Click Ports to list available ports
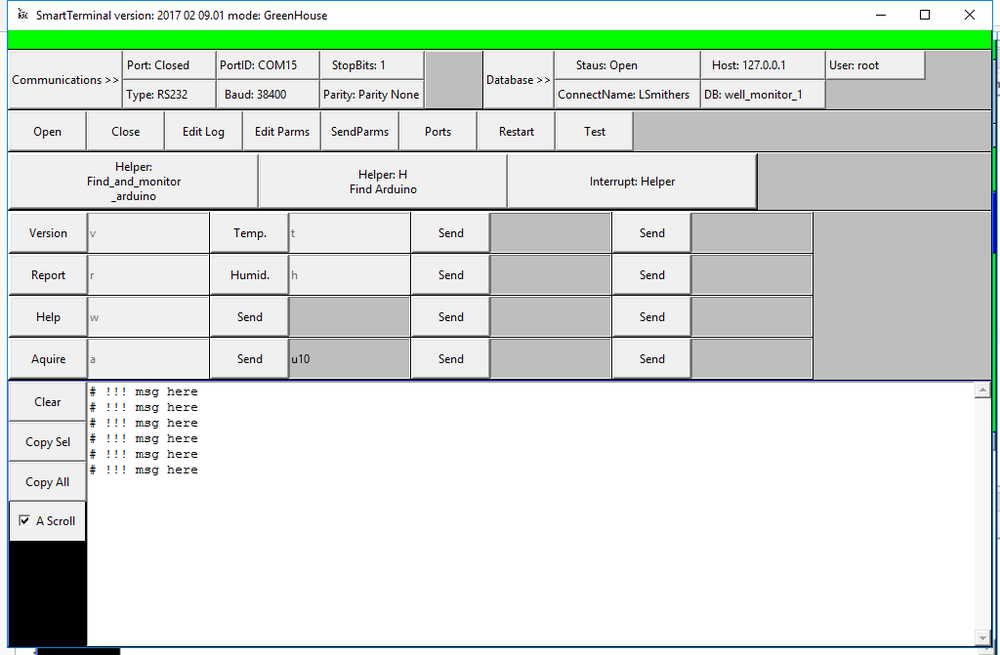This screenshot has height=655, width=1000. 437,130
